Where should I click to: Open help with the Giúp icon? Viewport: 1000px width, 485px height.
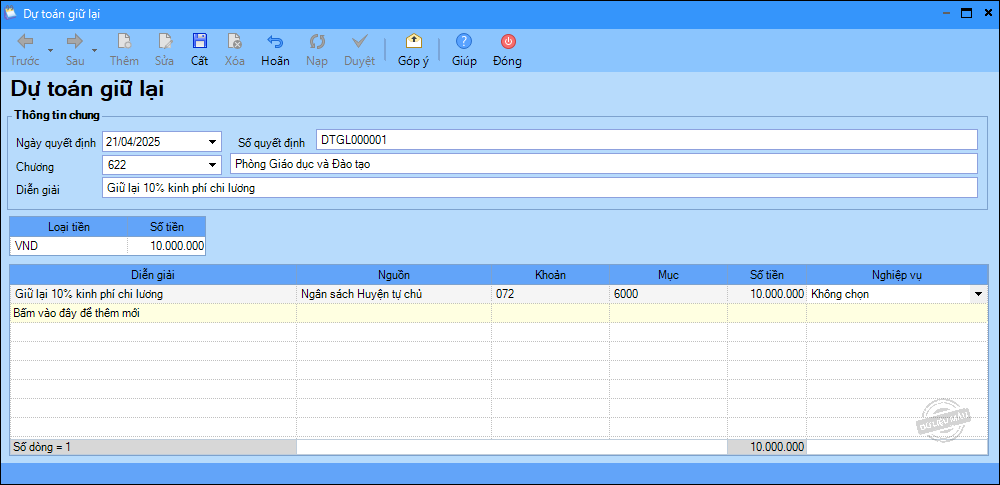click(x=464, y=42)
